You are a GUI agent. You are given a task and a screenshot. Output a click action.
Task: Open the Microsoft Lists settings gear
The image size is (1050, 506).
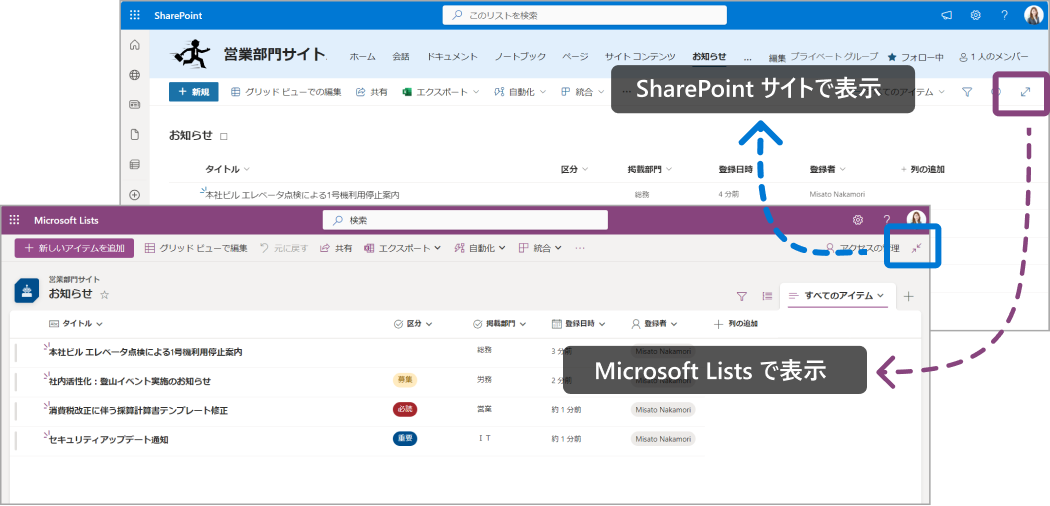tap(857, 220)
